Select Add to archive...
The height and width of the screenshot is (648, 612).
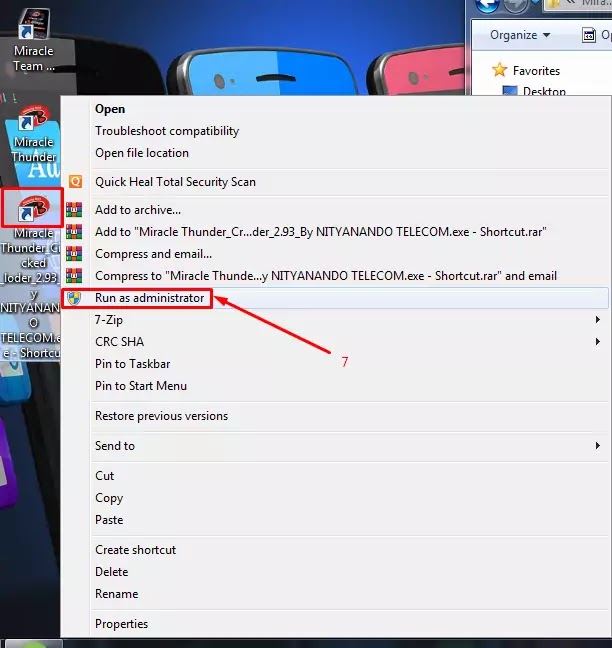[138, 210]
